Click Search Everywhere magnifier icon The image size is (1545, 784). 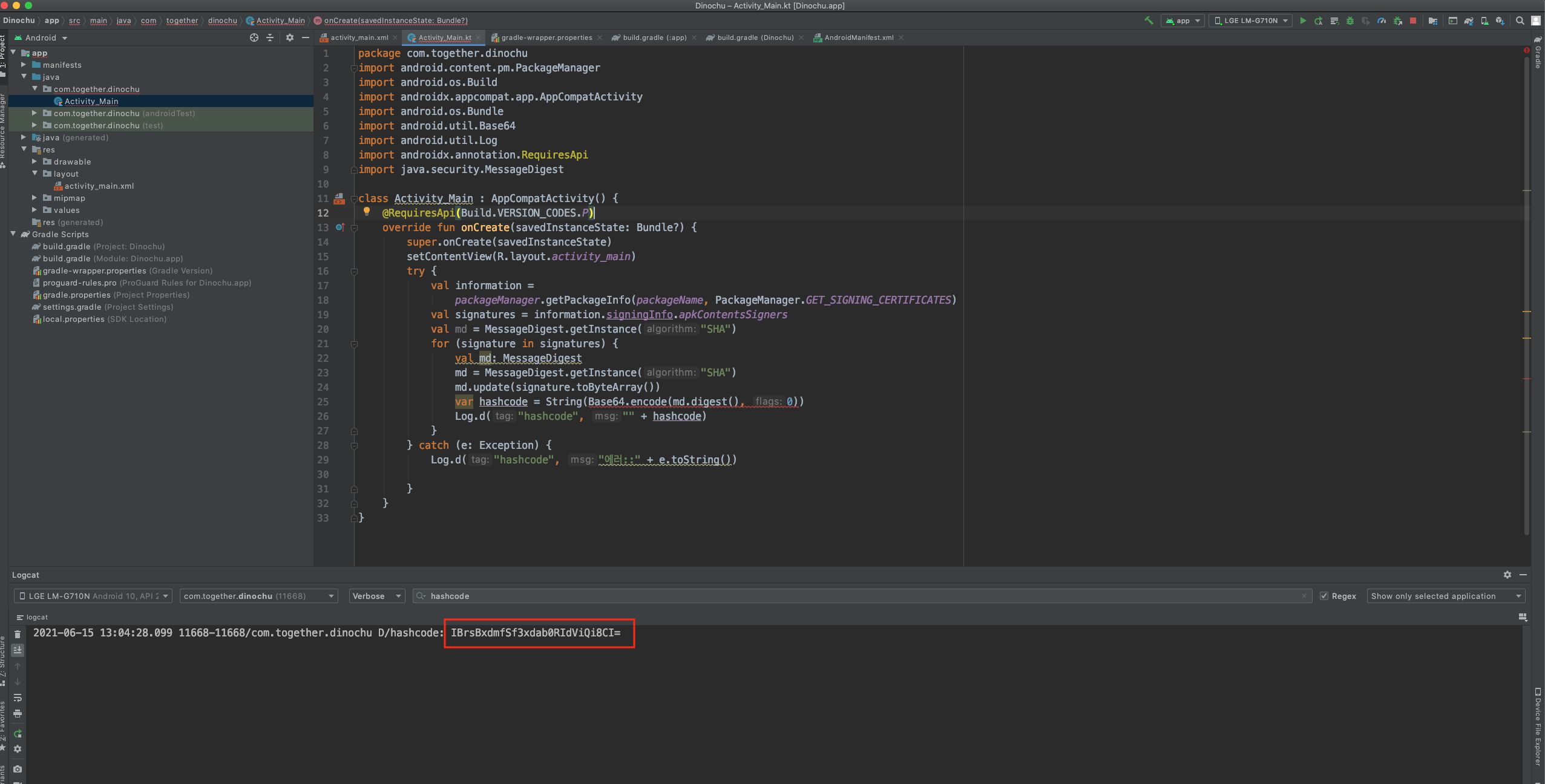coord(1520,21)
